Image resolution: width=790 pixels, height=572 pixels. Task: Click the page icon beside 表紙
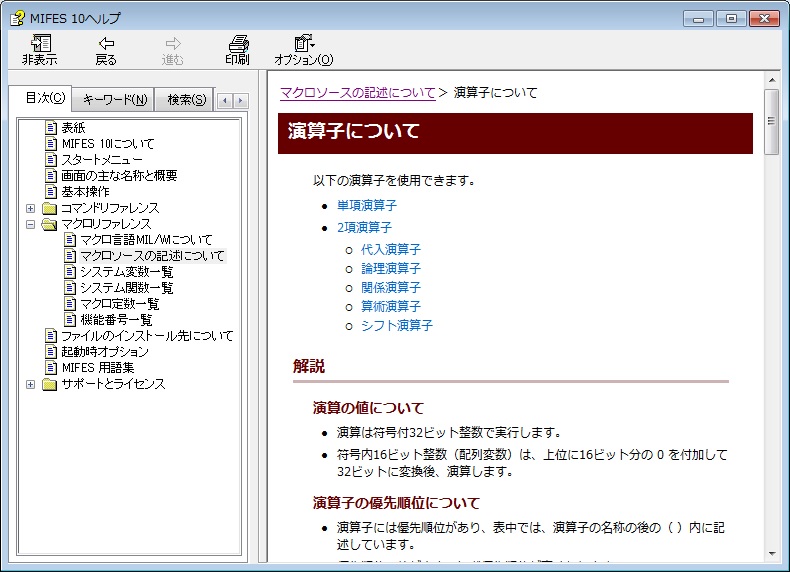(x=52, y=128)
